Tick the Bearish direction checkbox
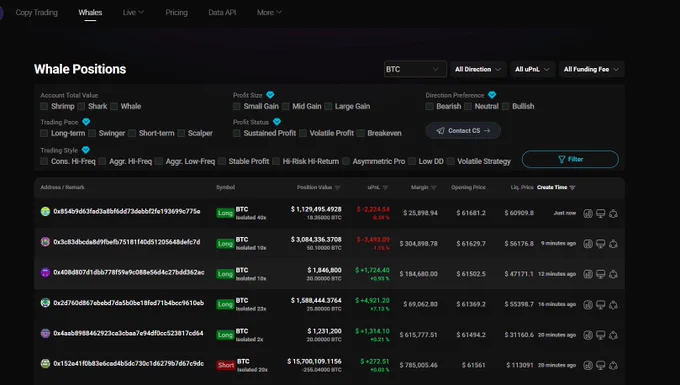The image size is (680, 385). pos(429,106)
